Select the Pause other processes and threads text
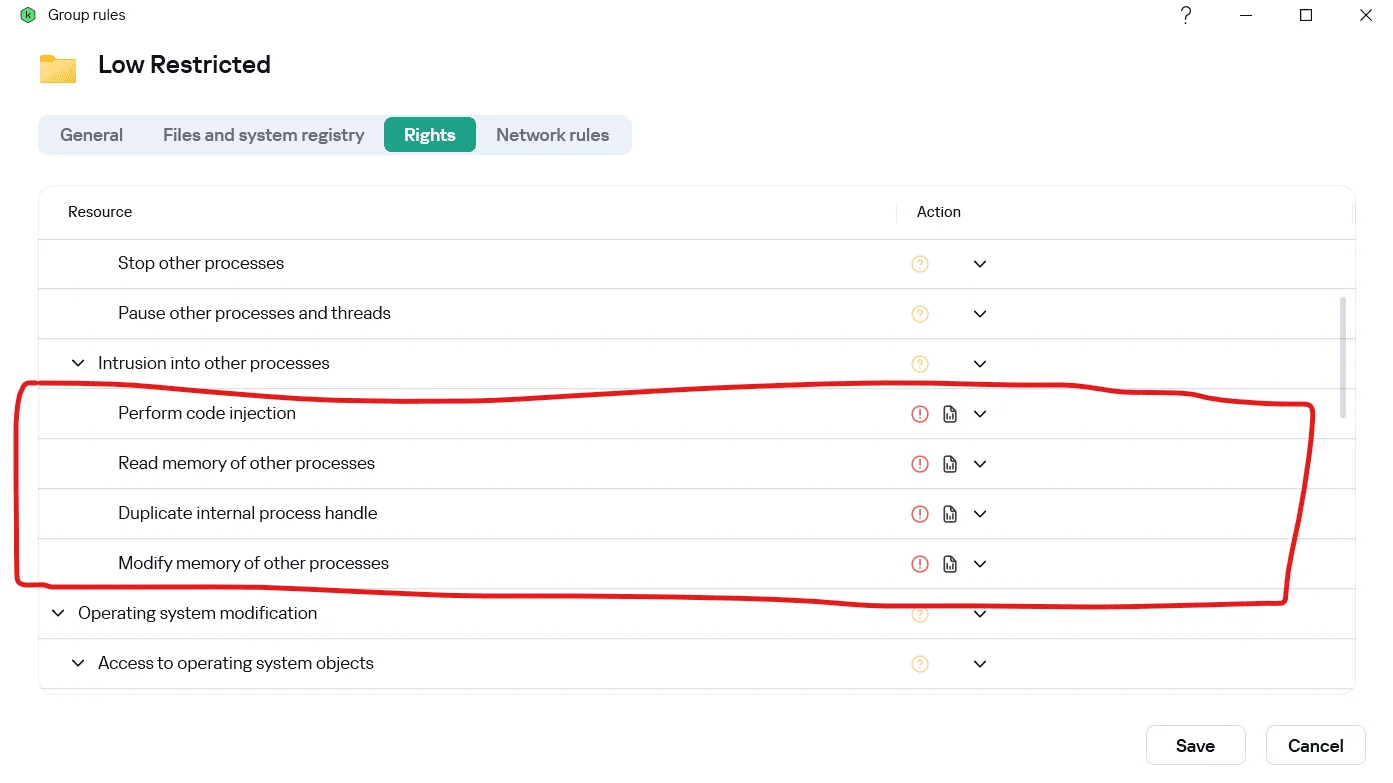Image resolution: width=1393 pixels, height=783 pixels. 254,314
